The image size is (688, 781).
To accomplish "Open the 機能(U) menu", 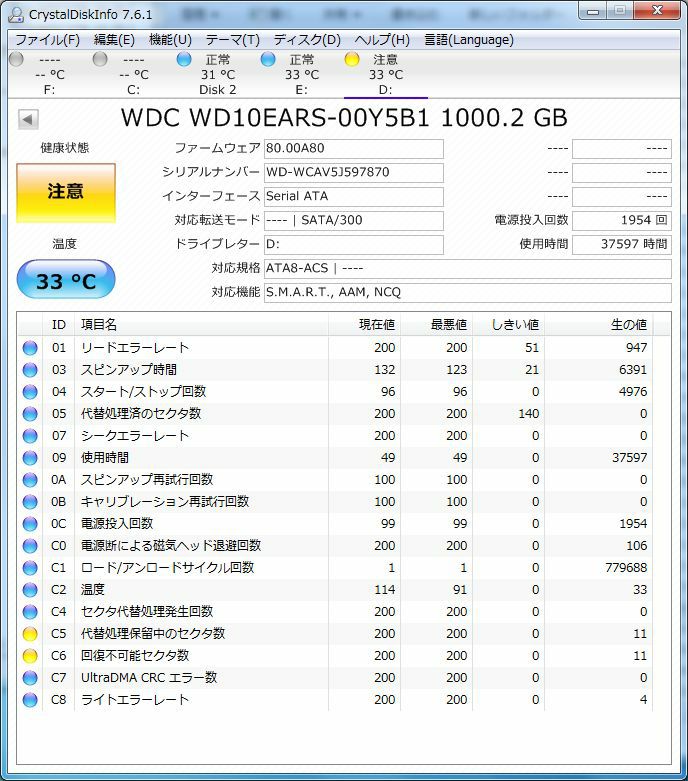I will coord(170,40).
